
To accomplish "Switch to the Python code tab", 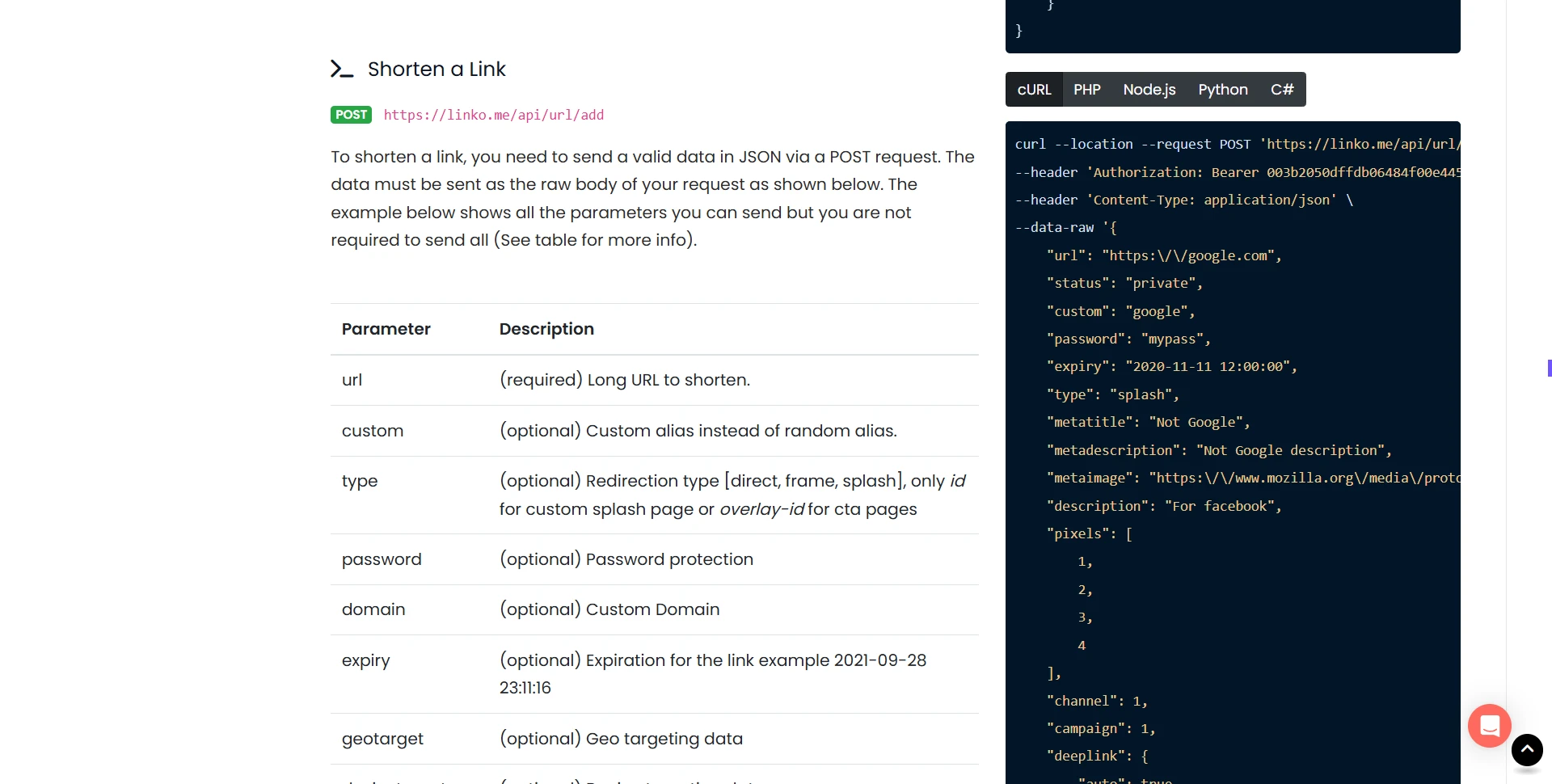I will (1222, 89).
